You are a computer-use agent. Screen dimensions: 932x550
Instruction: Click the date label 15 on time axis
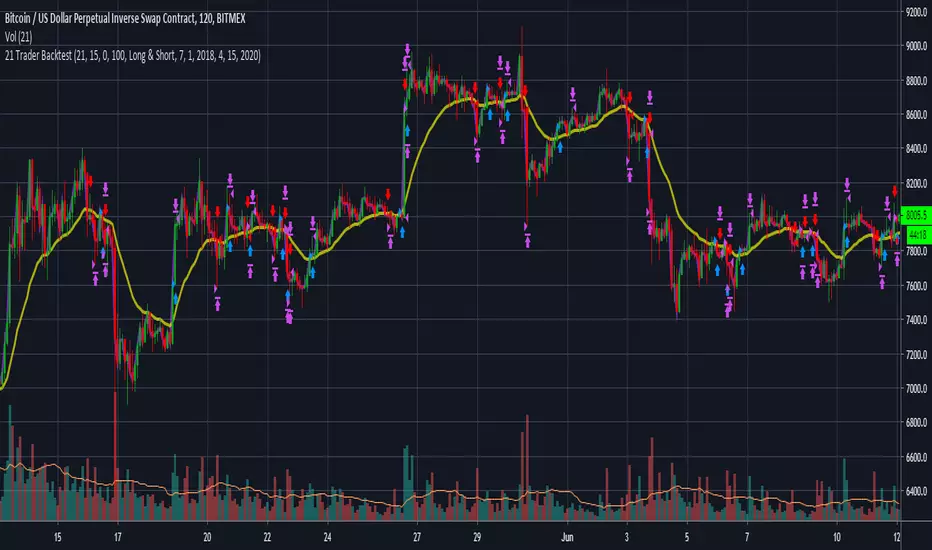[58, 538]
